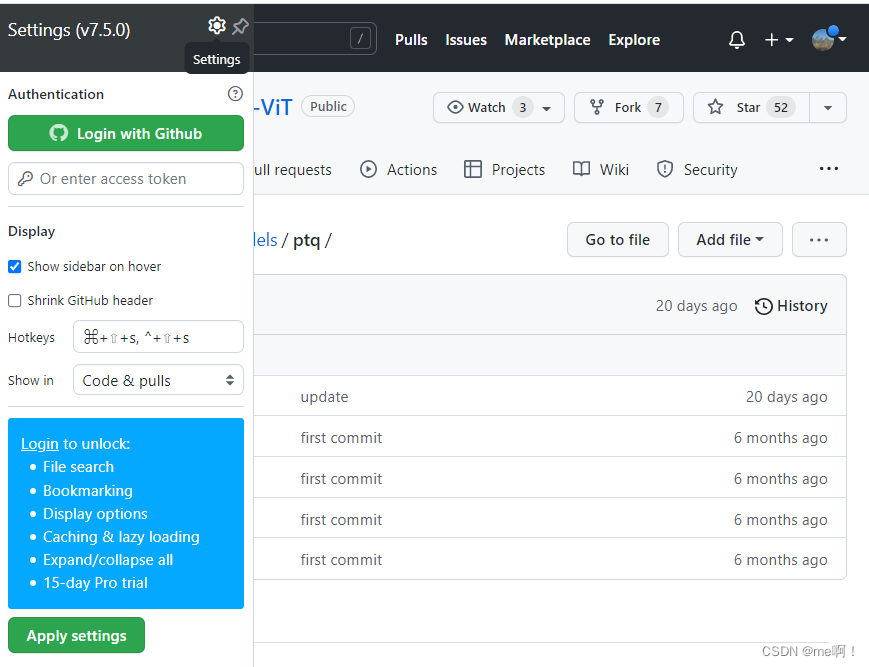Open the plus create-new menu
869x667 pixels.
coord(779,40)
